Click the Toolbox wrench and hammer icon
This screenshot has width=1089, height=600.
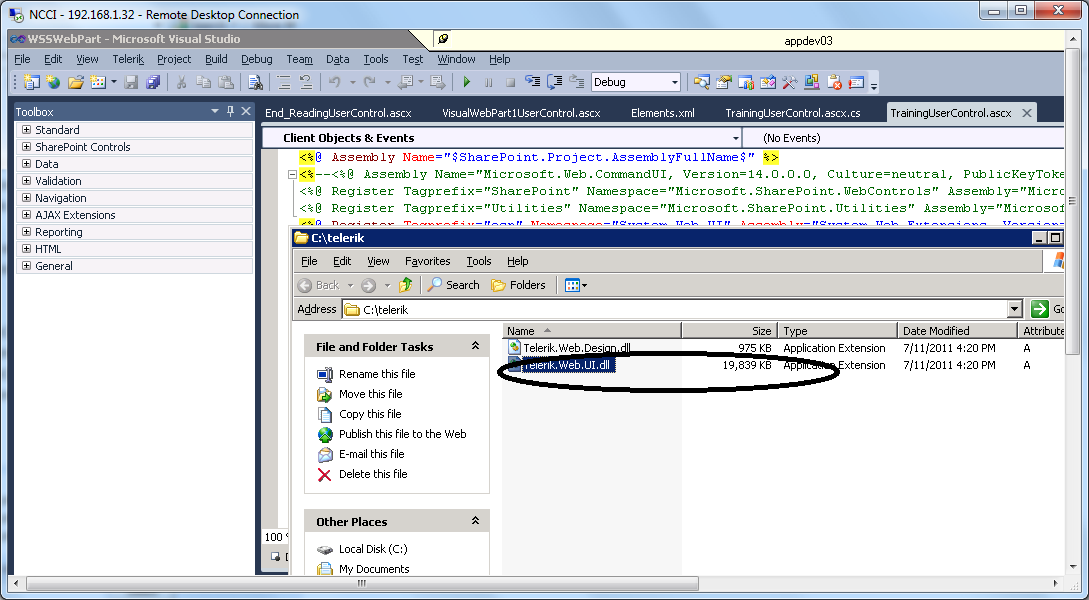coord(790,82)
